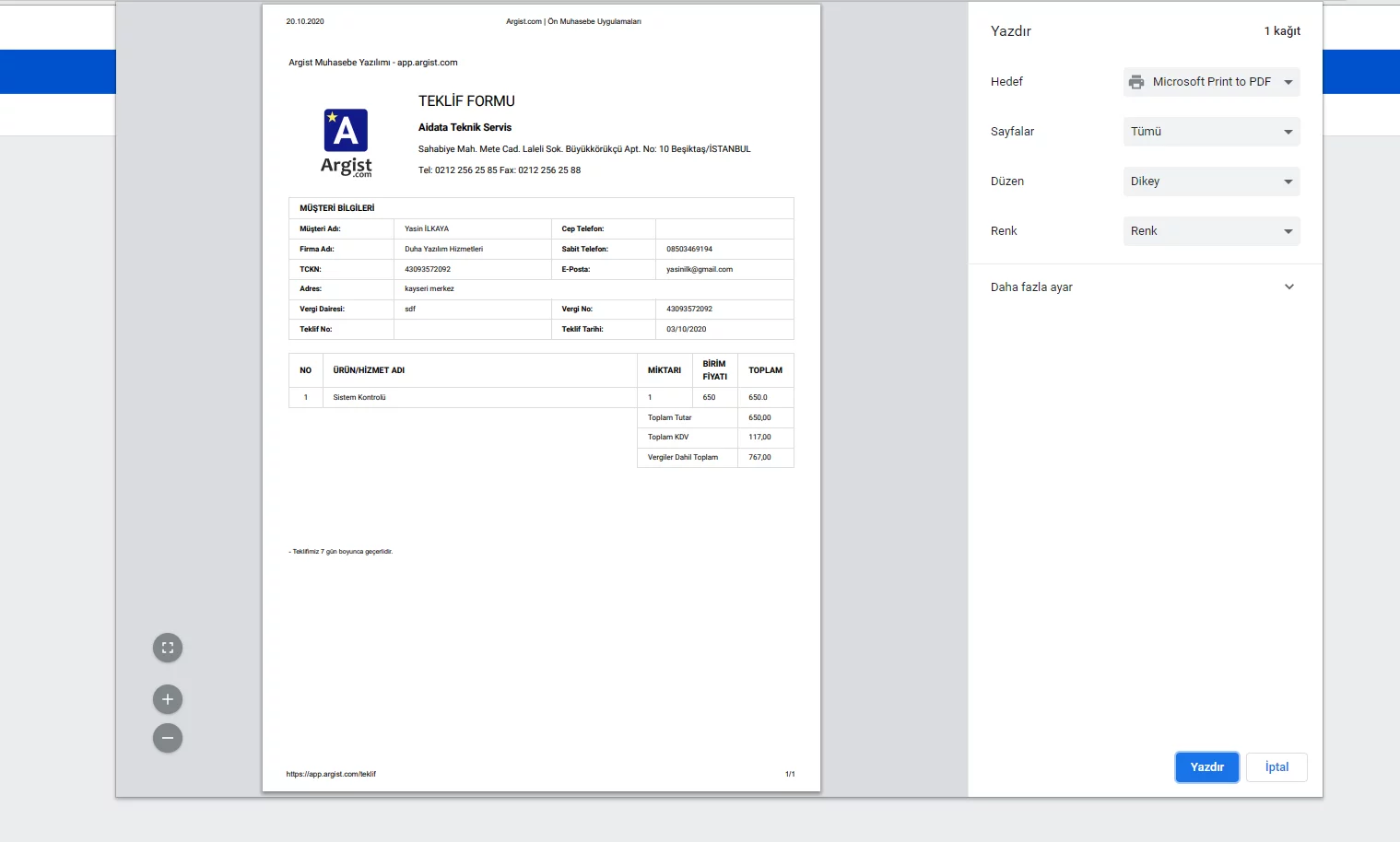Click the MÜŞTERİ BİLGİLERİ table header
The height and width of the screenshot is (842, 1400).
point(337,208)
